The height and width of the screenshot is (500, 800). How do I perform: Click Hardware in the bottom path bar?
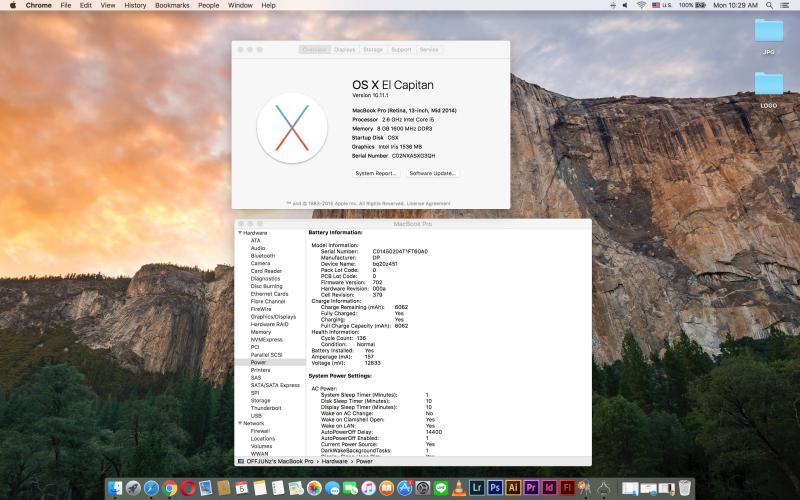[x=335, y=461]
